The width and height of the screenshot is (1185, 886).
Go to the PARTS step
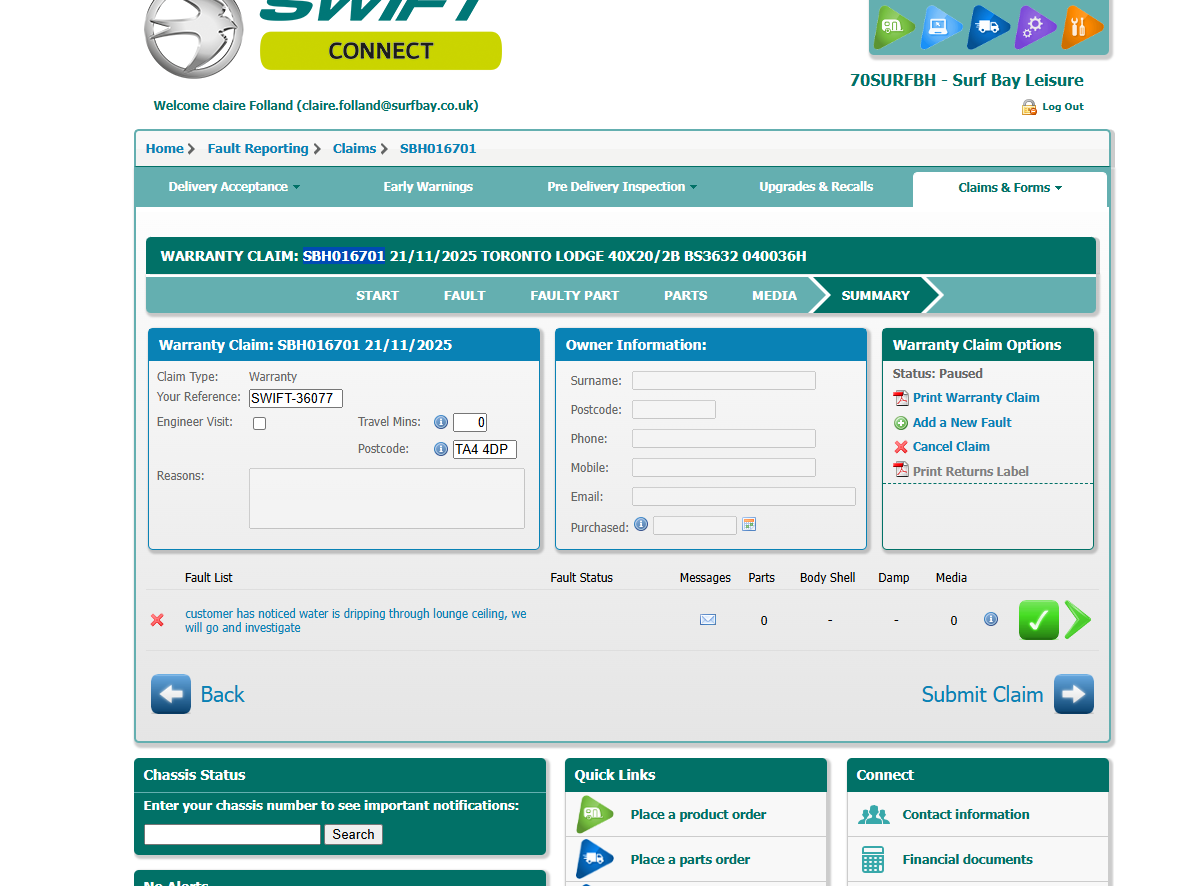coord(685,296)
